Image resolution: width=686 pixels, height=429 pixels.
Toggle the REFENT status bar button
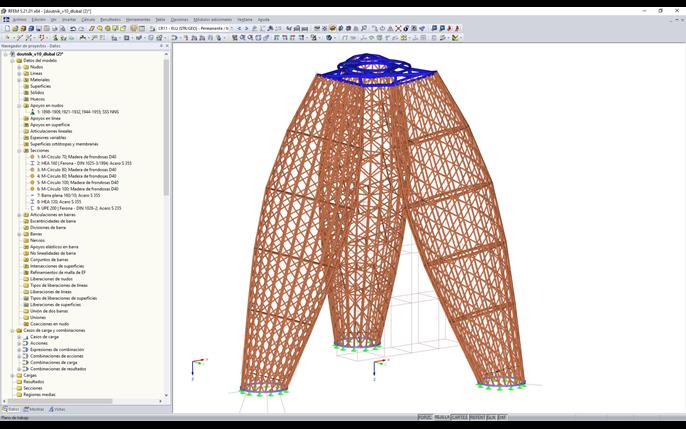click(x=477, y=417)
